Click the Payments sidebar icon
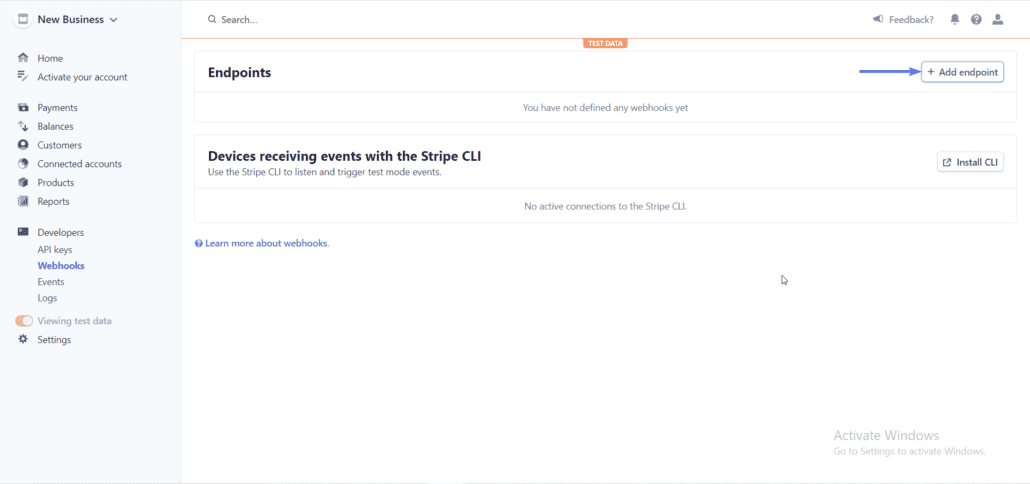The image size is (1030, 484). 23,108
